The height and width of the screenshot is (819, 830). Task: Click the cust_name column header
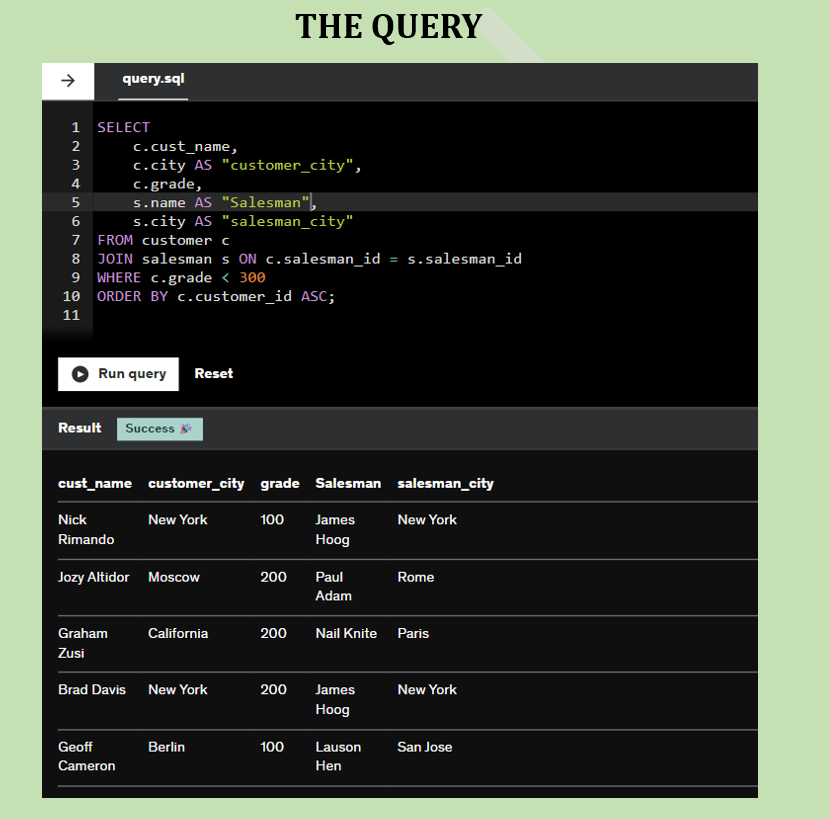tap(95, 483)
